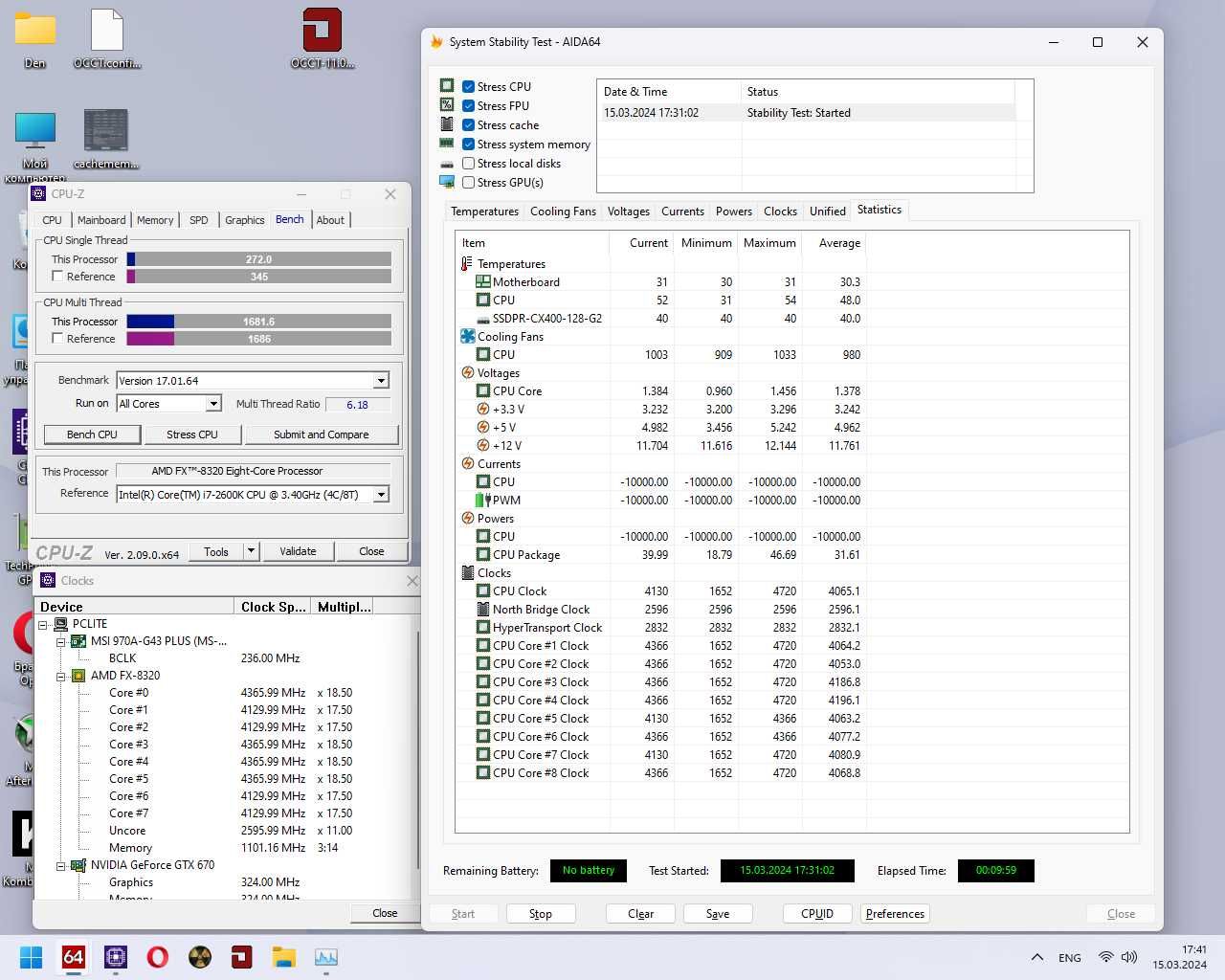Switch to the Cooling Fans tab

(x=563, y=212)
